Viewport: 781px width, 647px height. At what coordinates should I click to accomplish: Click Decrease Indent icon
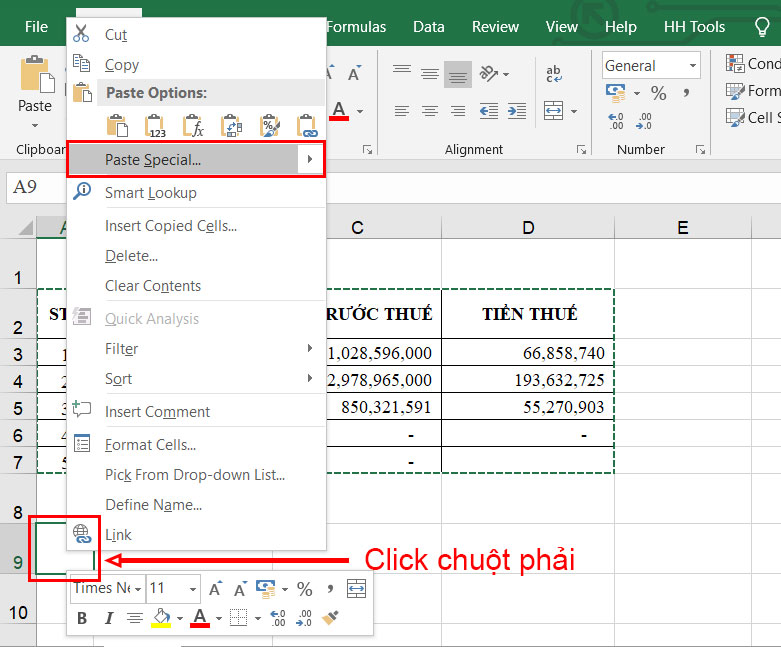[x=489, y=111]
